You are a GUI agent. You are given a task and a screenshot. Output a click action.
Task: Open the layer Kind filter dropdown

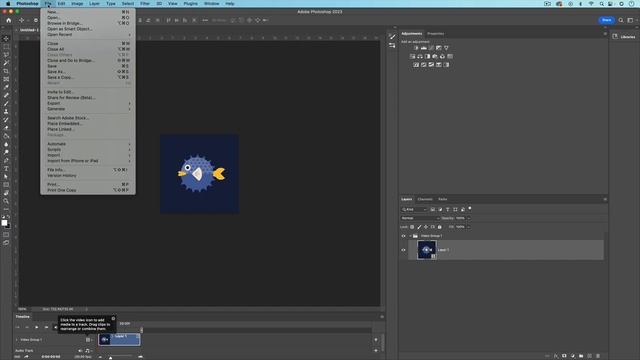[x=414, y=209]
